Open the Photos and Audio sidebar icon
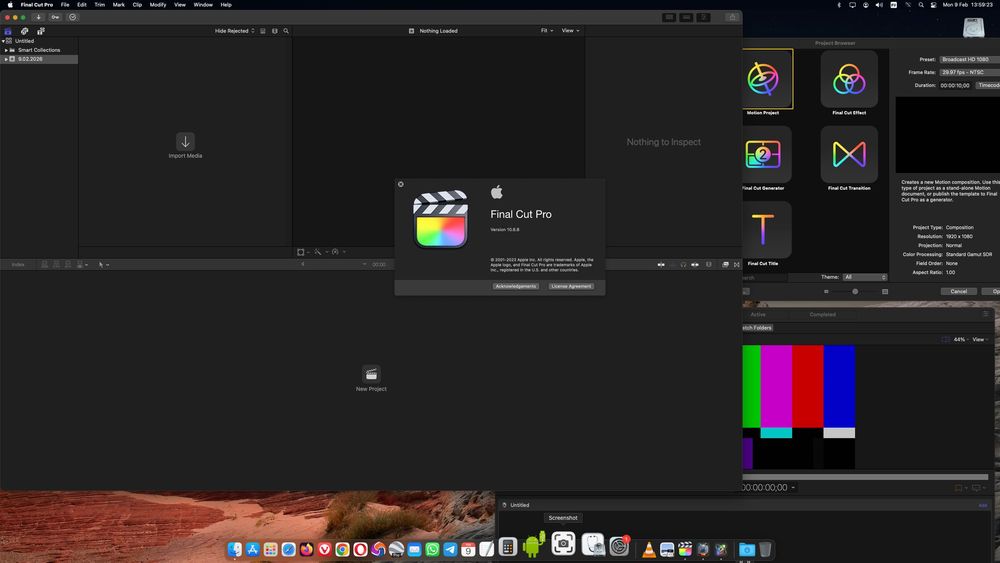The width and height of the screenshot is (1000, 563). click(24, 31)
